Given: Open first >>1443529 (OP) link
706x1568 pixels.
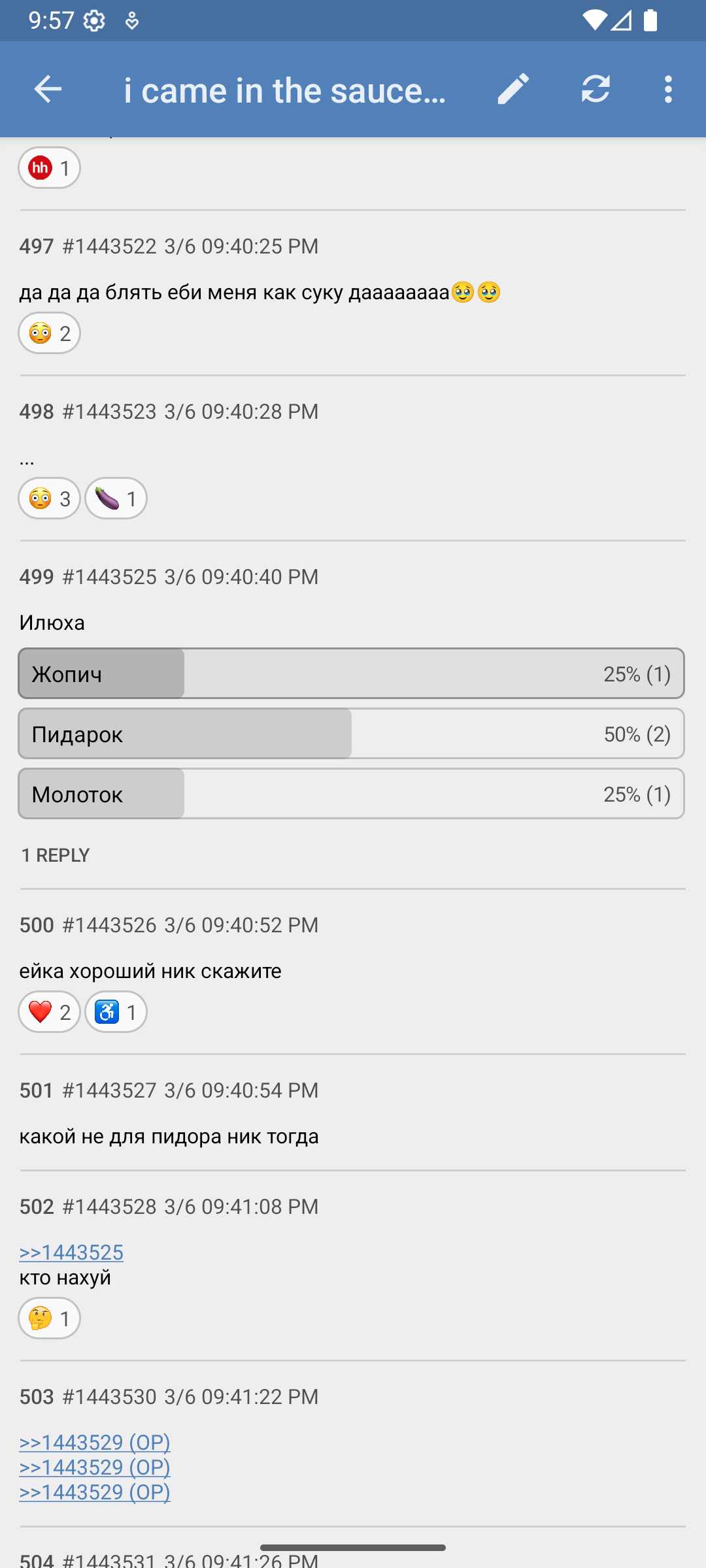Looking at the screenshot, I should tap(95, 1442).
